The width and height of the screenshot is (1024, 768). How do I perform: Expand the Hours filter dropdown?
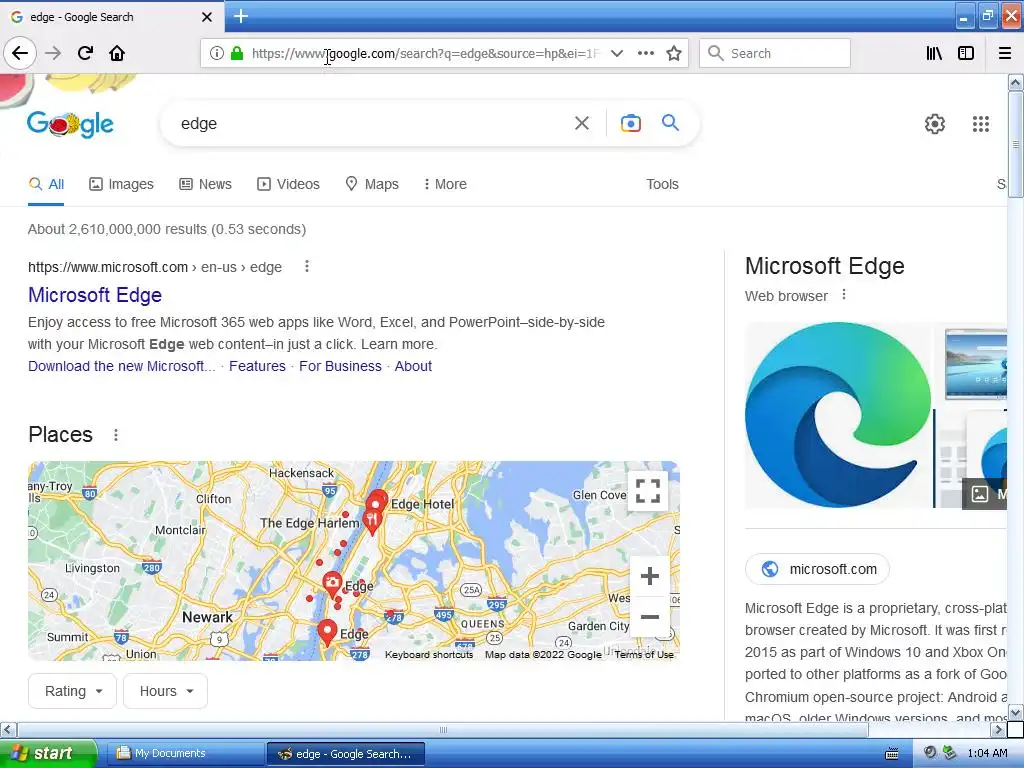pyautogui.click(x=166, y=691)
